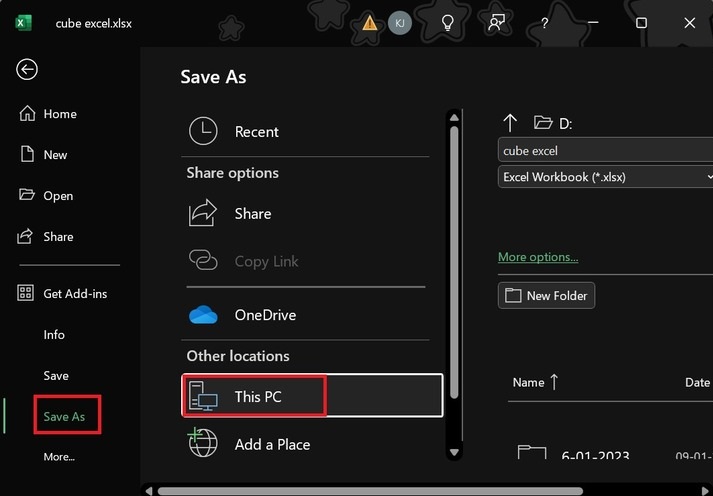Click the Copy Link chain icon
The width and height of the screenshot is (713, 496).
tap(203, 260)
